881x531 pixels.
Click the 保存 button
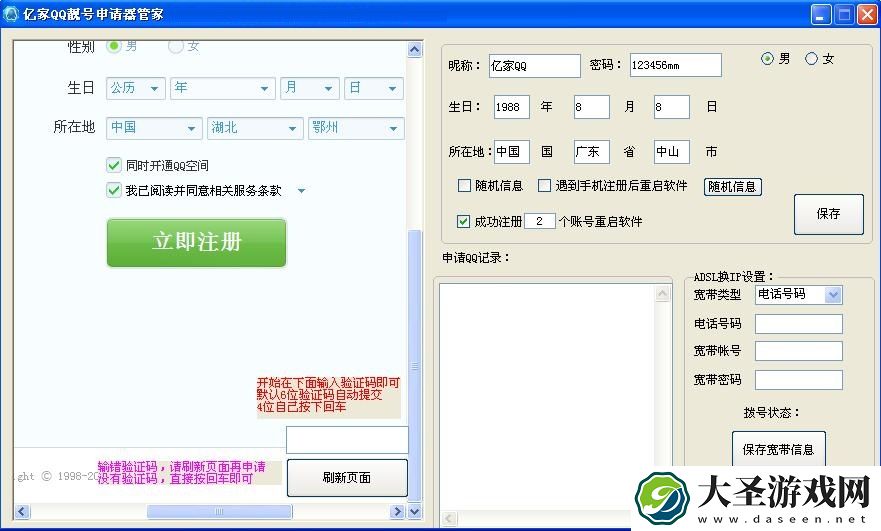tap(828, 214)
